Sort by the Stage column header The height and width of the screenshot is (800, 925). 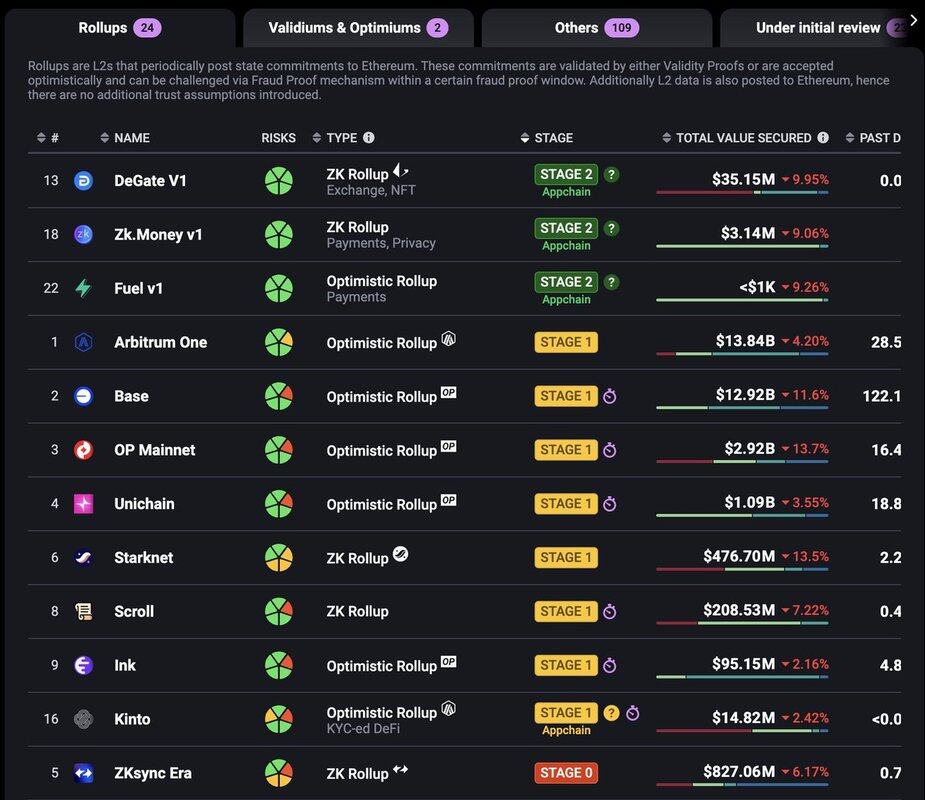click(x=553, y=138)
